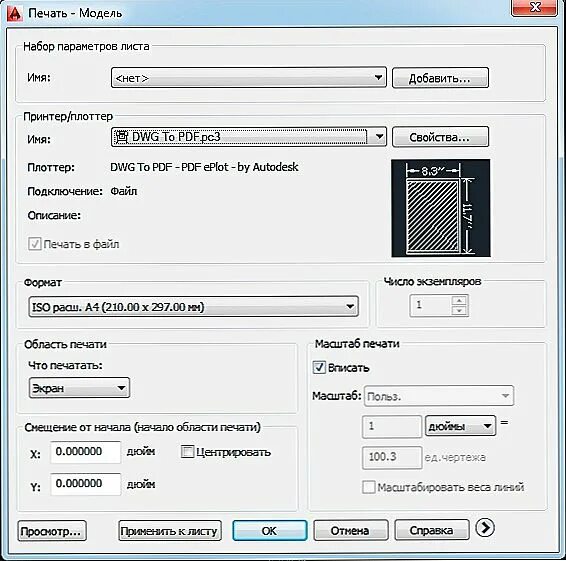Image resolution: width=566 pixels, height=561 pixels.
Task: Open the page setup Имя dropdown showing <нет>
Action: 249,77
